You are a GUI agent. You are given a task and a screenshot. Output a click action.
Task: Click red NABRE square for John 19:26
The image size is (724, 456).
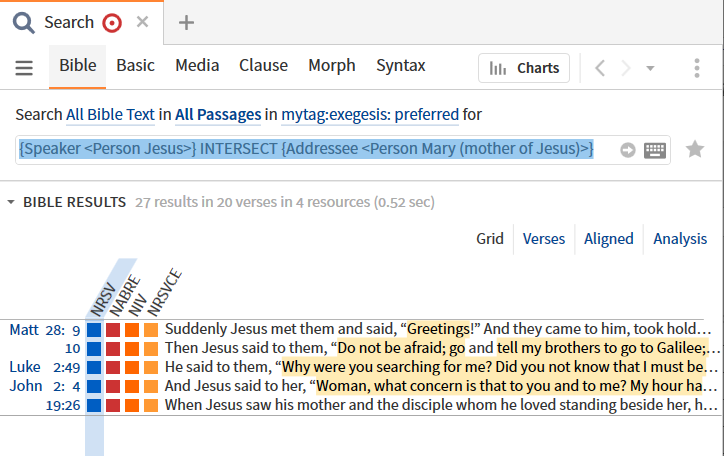click(x=113, y=406)
